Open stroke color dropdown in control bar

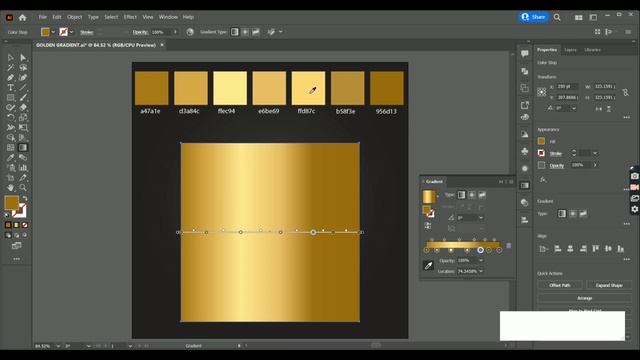[x=71, y=32]
